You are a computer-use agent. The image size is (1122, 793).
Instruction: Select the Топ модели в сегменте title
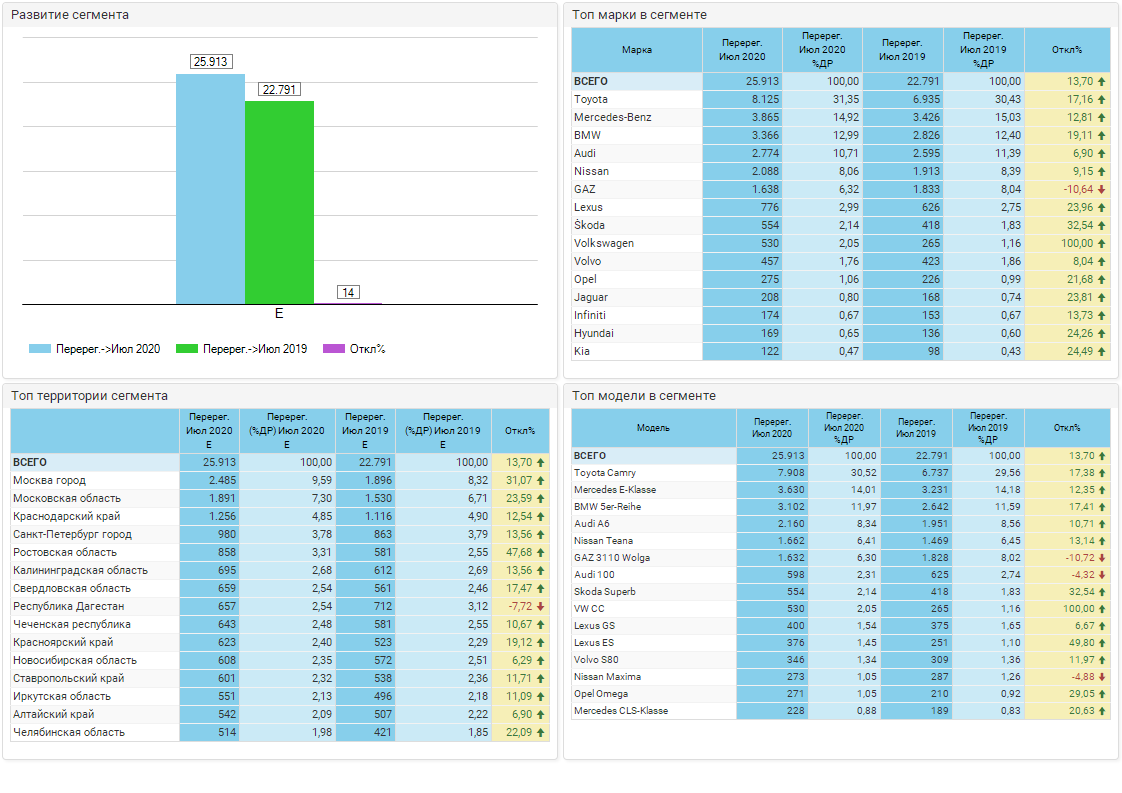643,396
